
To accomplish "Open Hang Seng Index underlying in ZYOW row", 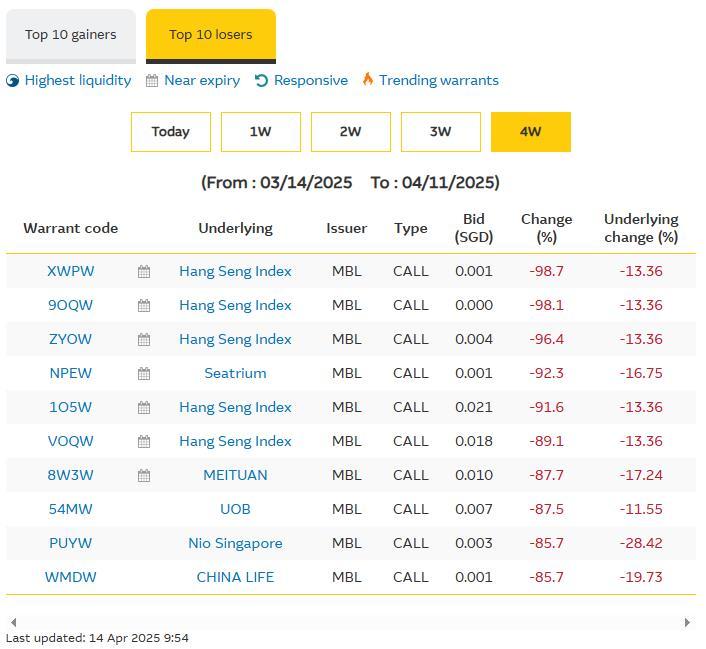I will click(x=235, y=340).
